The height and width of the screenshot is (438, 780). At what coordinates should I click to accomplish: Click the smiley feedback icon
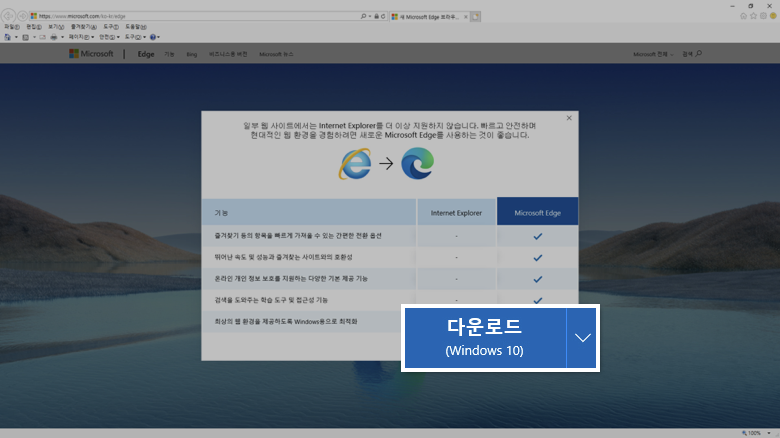tap(773, 16)
